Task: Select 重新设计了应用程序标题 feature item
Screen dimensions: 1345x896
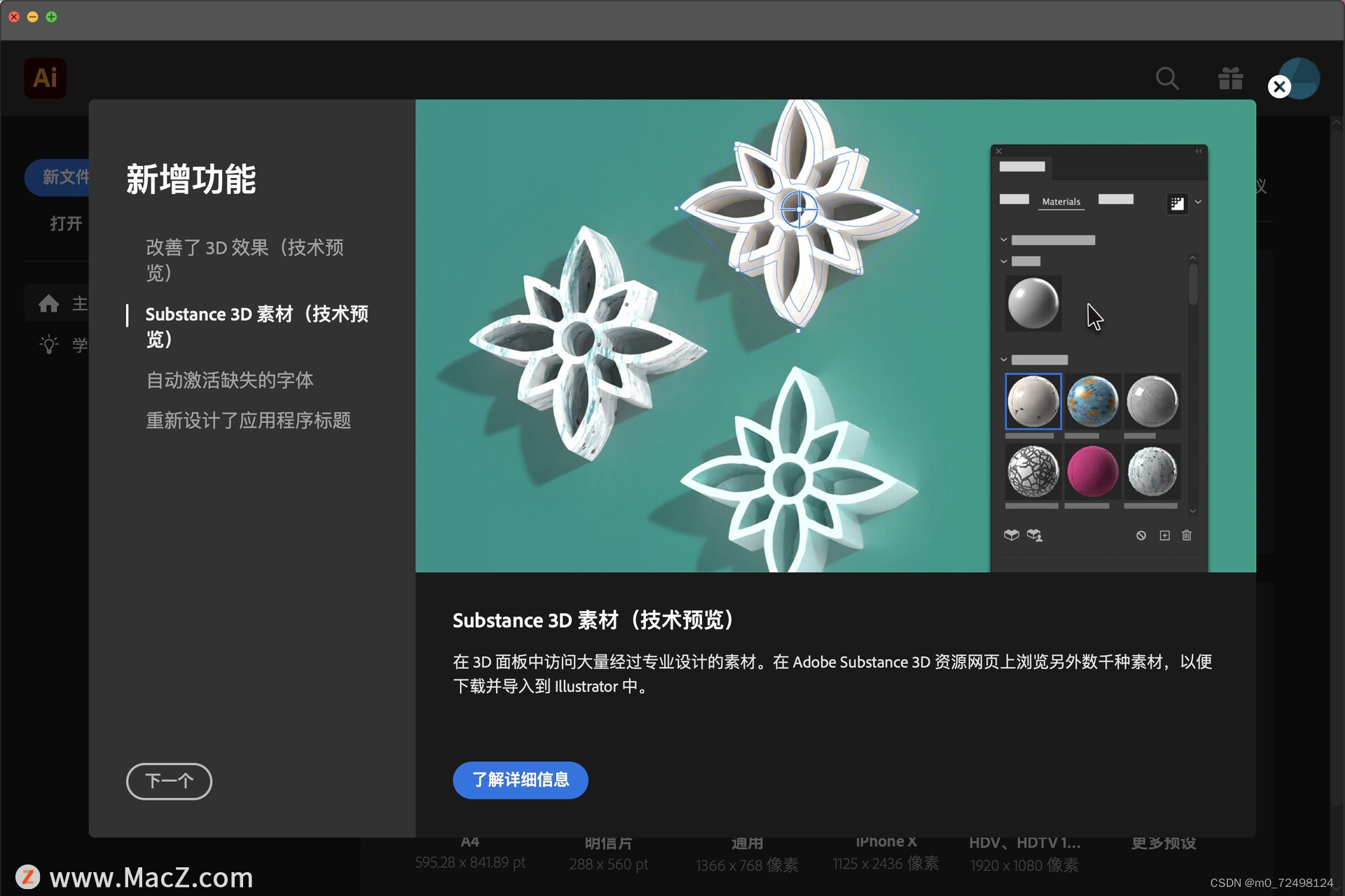Action: [248, 420]
